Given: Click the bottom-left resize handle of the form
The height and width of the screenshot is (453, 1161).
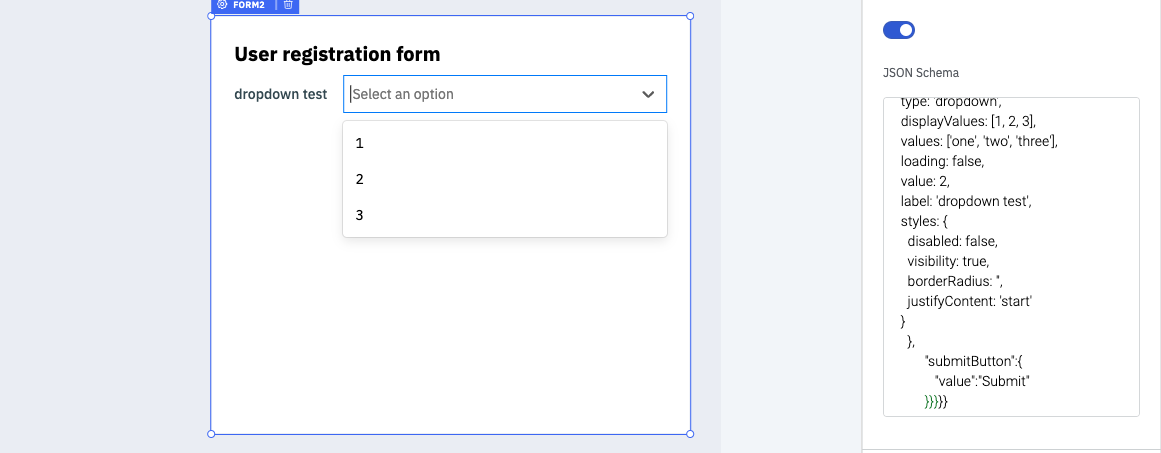Looking at the screenshot, I should pos(211,434).
